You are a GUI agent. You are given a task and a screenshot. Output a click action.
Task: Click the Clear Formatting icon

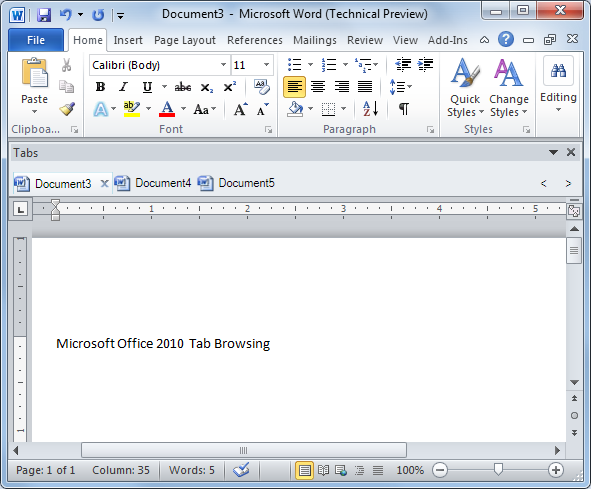pos(262,87)
